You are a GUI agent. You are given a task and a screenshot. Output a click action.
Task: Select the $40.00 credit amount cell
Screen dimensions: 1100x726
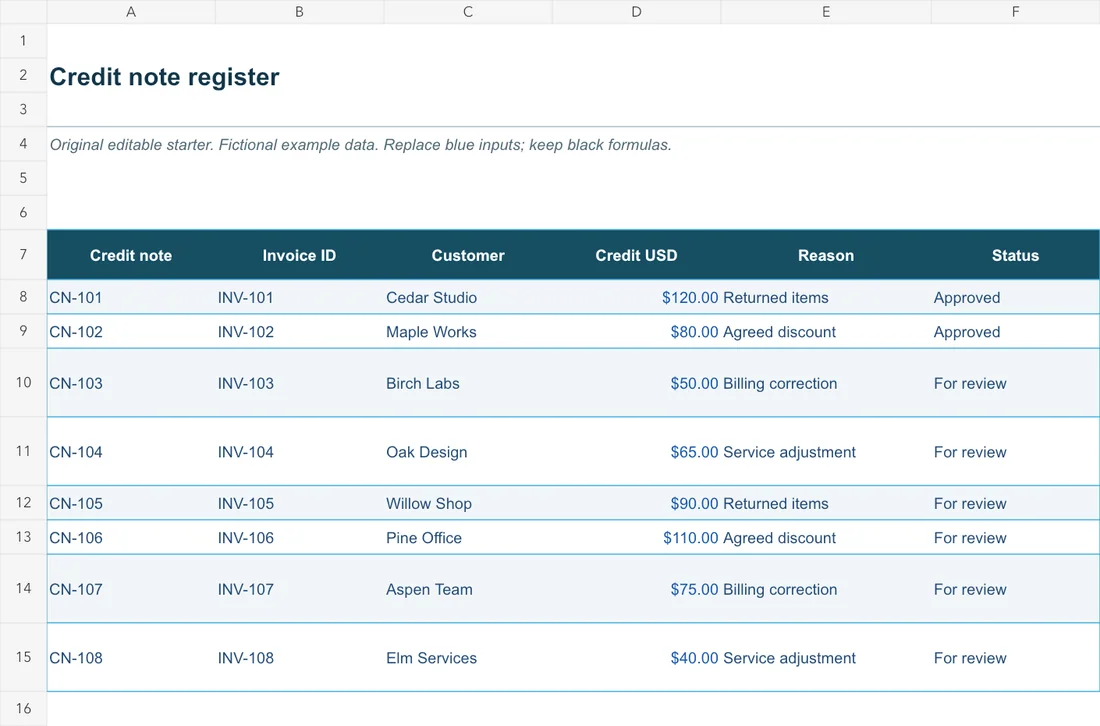pyautogui.click(x=636, y=658)
